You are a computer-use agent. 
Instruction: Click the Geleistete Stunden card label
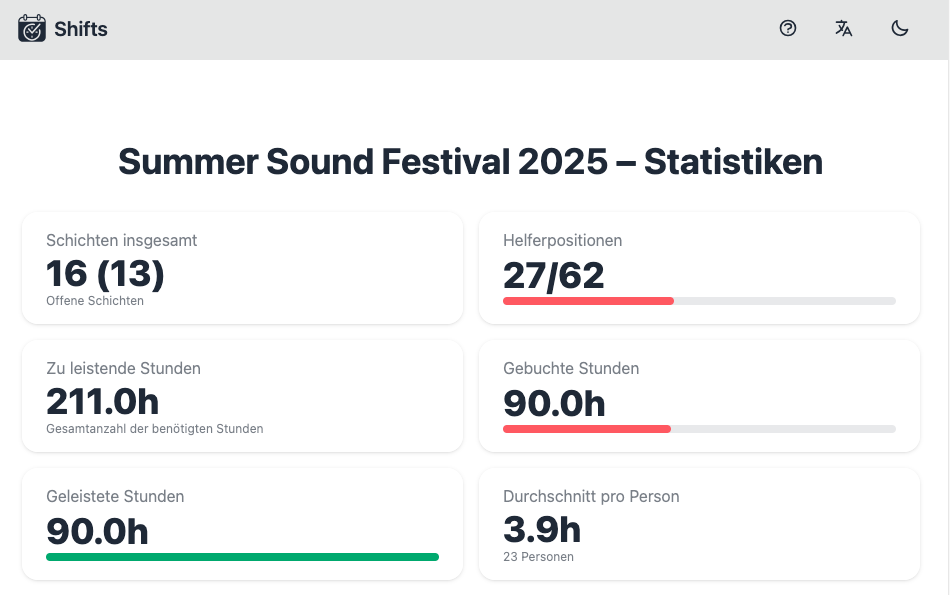(x=115, y=496)
